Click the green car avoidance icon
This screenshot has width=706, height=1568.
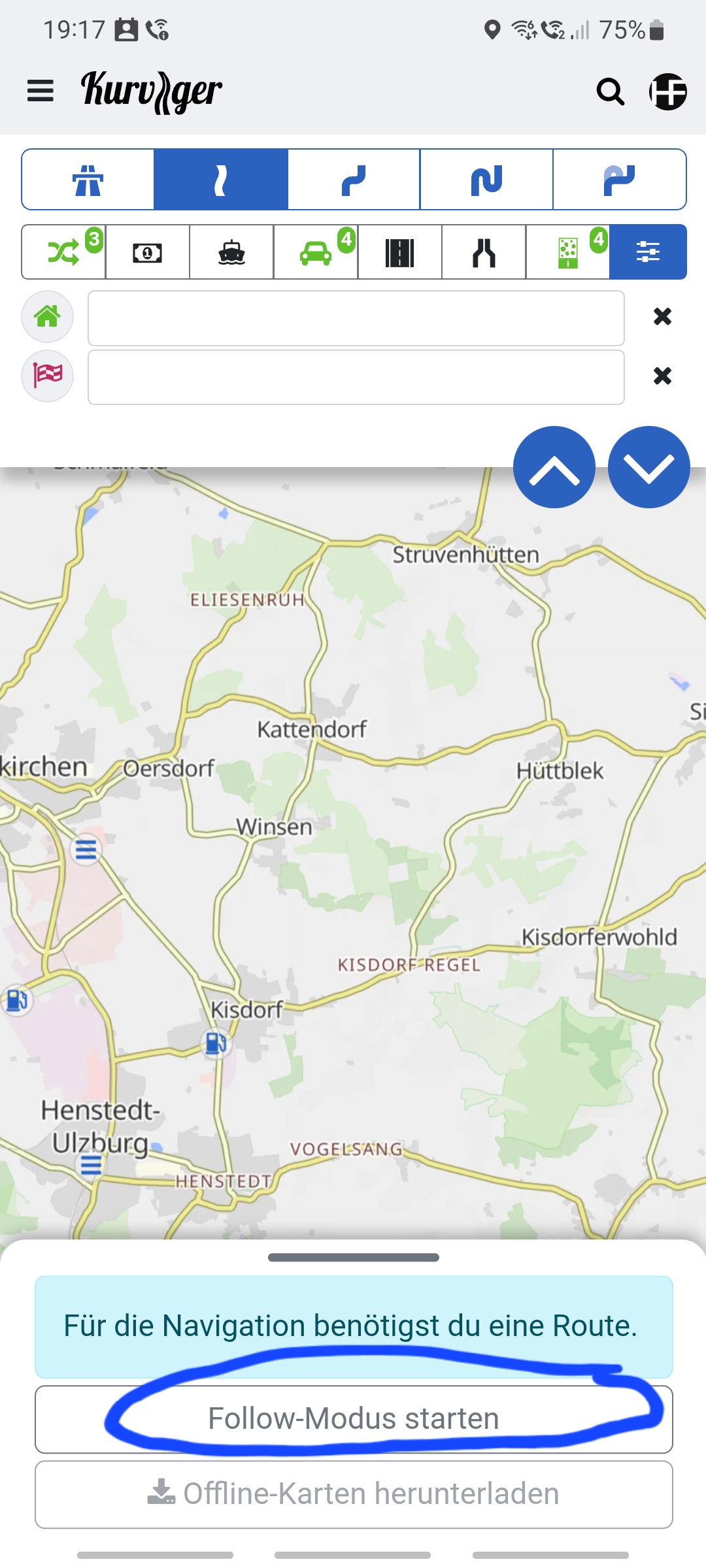pyautogui.click(x=316, y=252)
